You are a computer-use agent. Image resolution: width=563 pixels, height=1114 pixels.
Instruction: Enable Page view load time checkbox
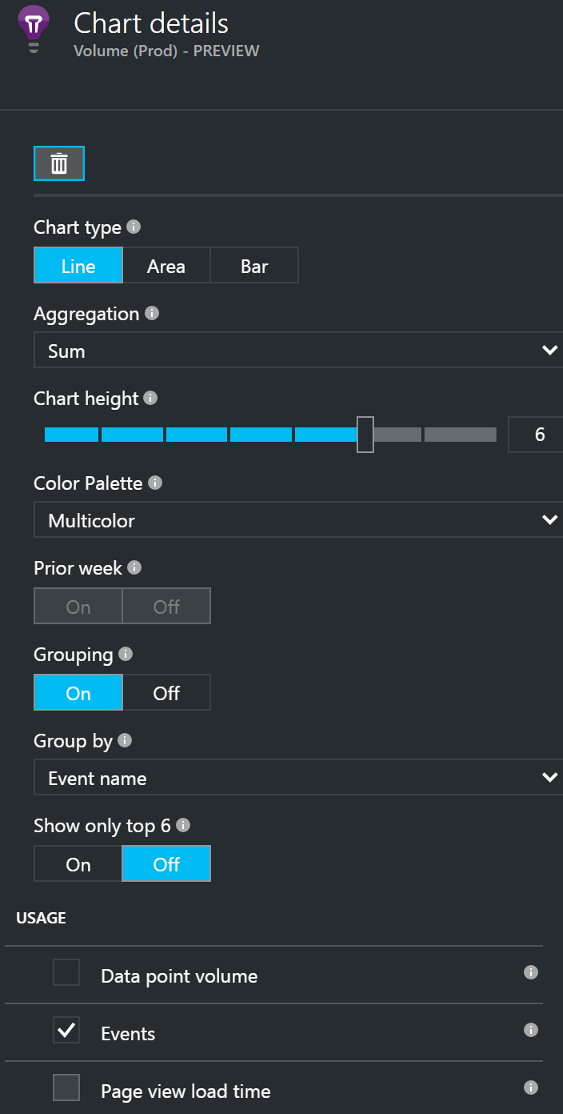click(66, 1088)
